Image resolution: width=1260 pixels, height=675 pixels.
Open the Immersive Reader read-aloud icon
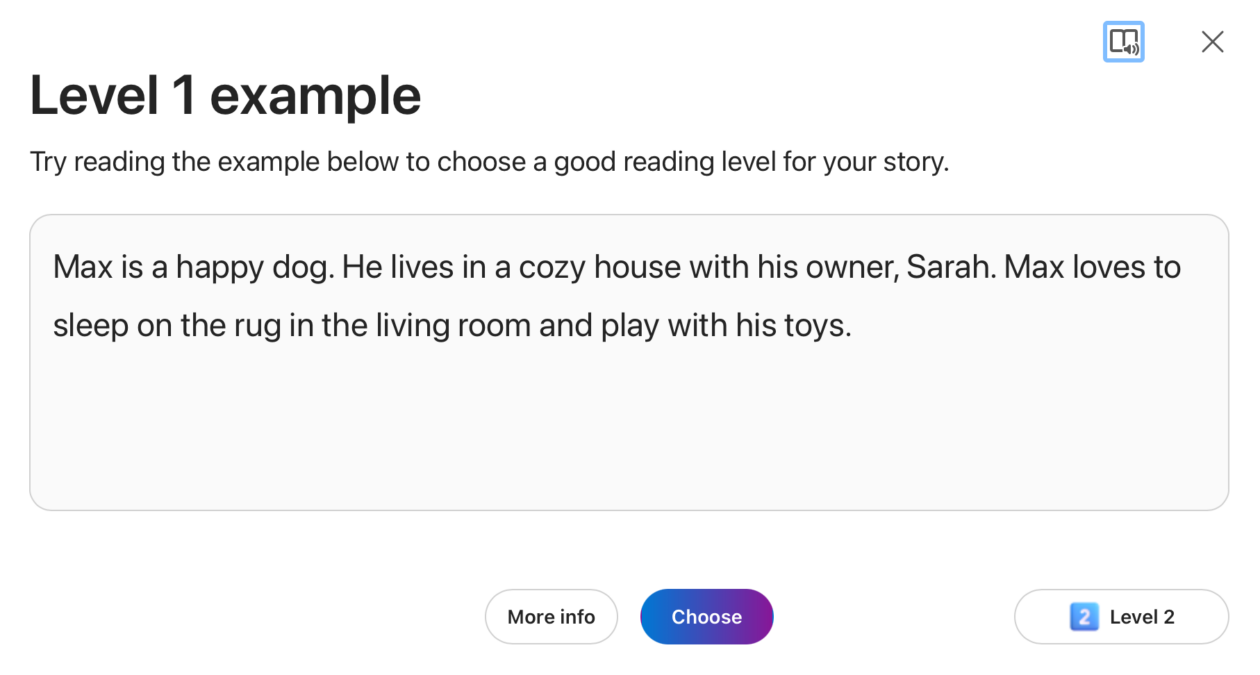click(1123, 42)
